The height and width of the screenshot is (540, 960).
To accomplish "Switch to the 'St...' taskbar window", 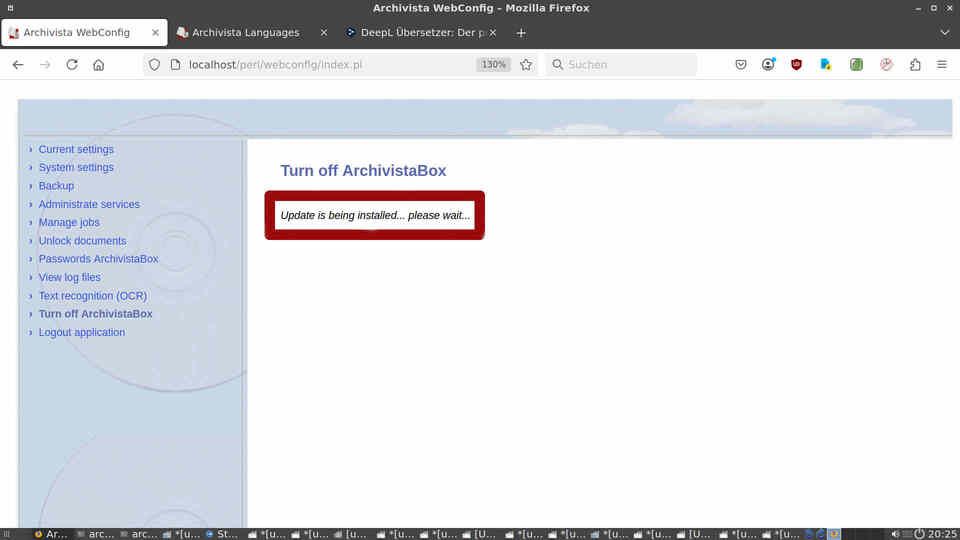I will 222,534.
